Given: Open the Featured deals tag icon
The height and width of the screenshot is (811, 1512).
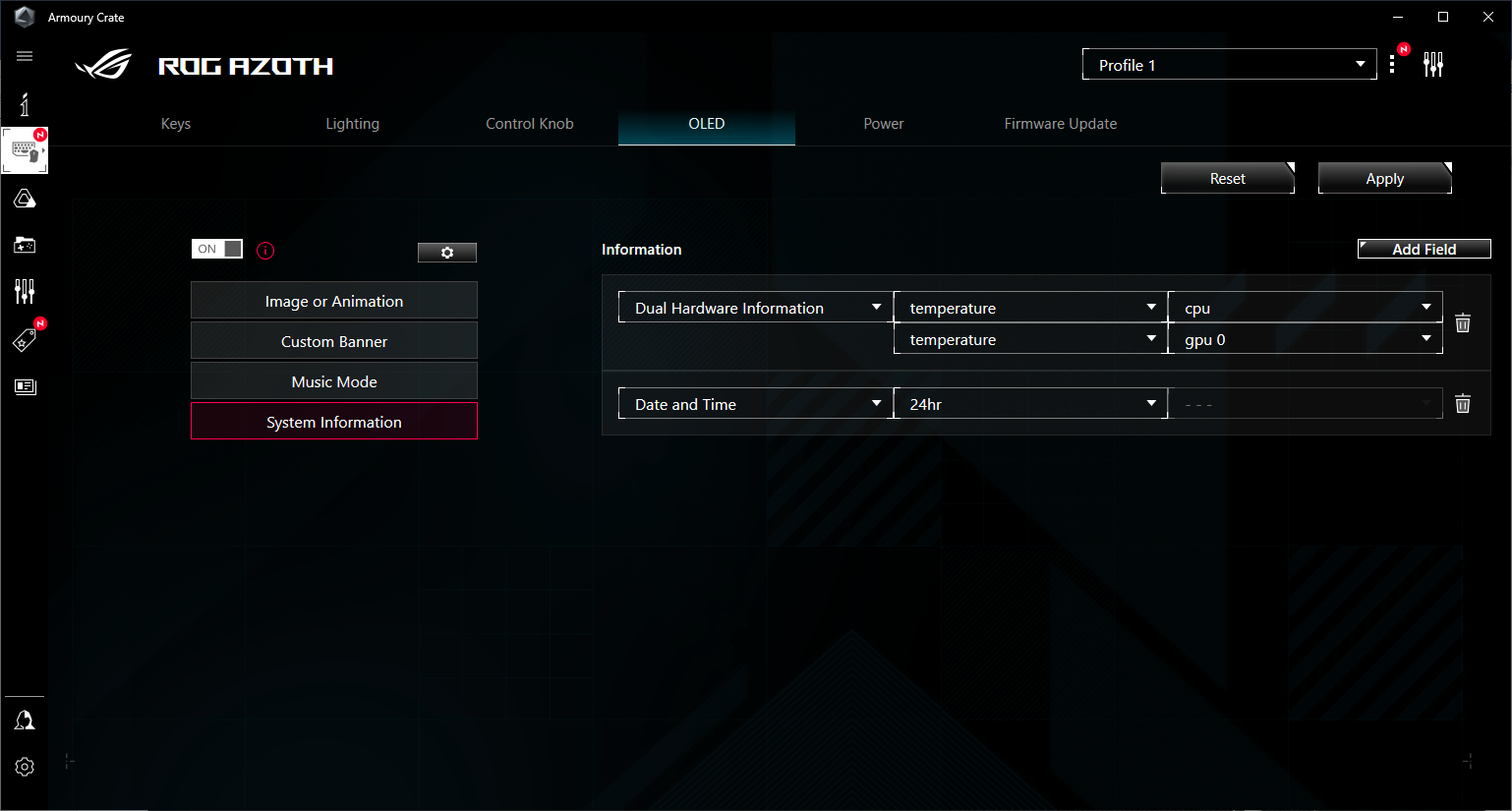Looking at the screenshot, I should (25, 339).
